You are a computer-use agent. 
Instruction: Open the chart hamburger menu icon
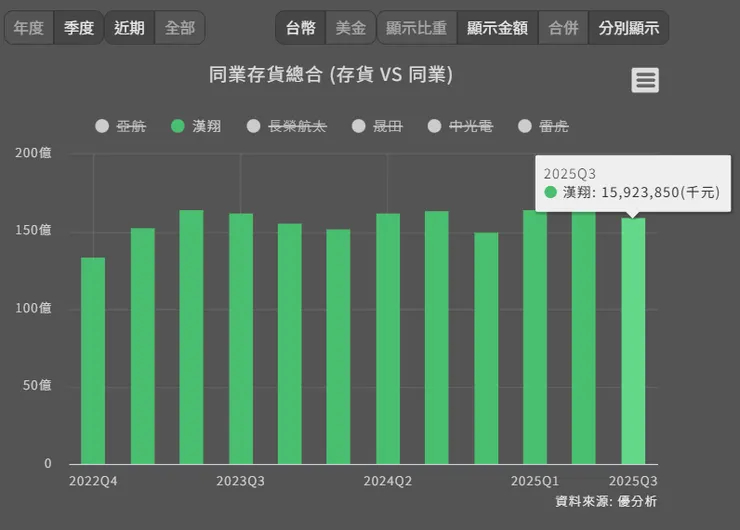(645, 80)
